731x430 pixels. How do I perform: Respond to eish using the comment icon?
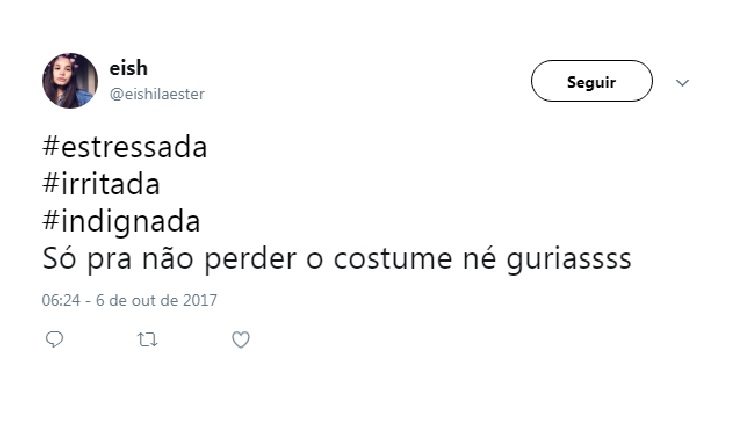55,339
